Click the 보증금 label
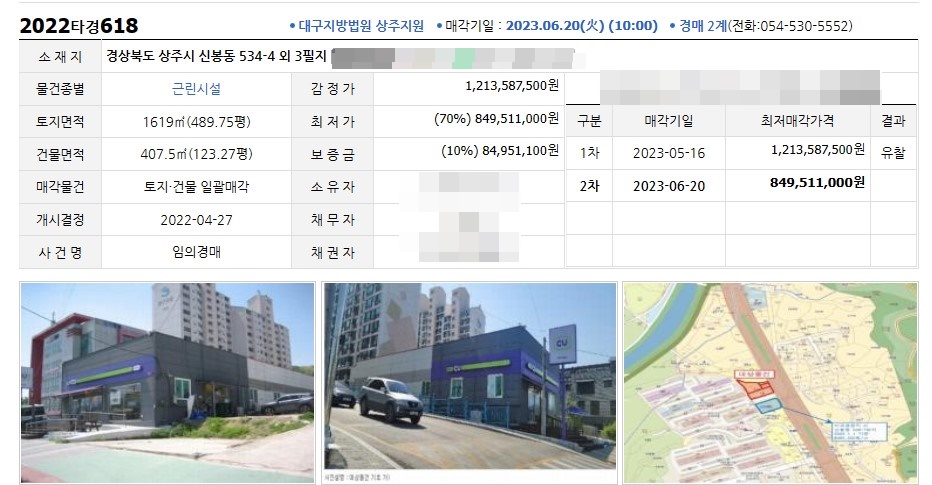The height and width of the screenshot is (485, 932). tap(332, 155)
